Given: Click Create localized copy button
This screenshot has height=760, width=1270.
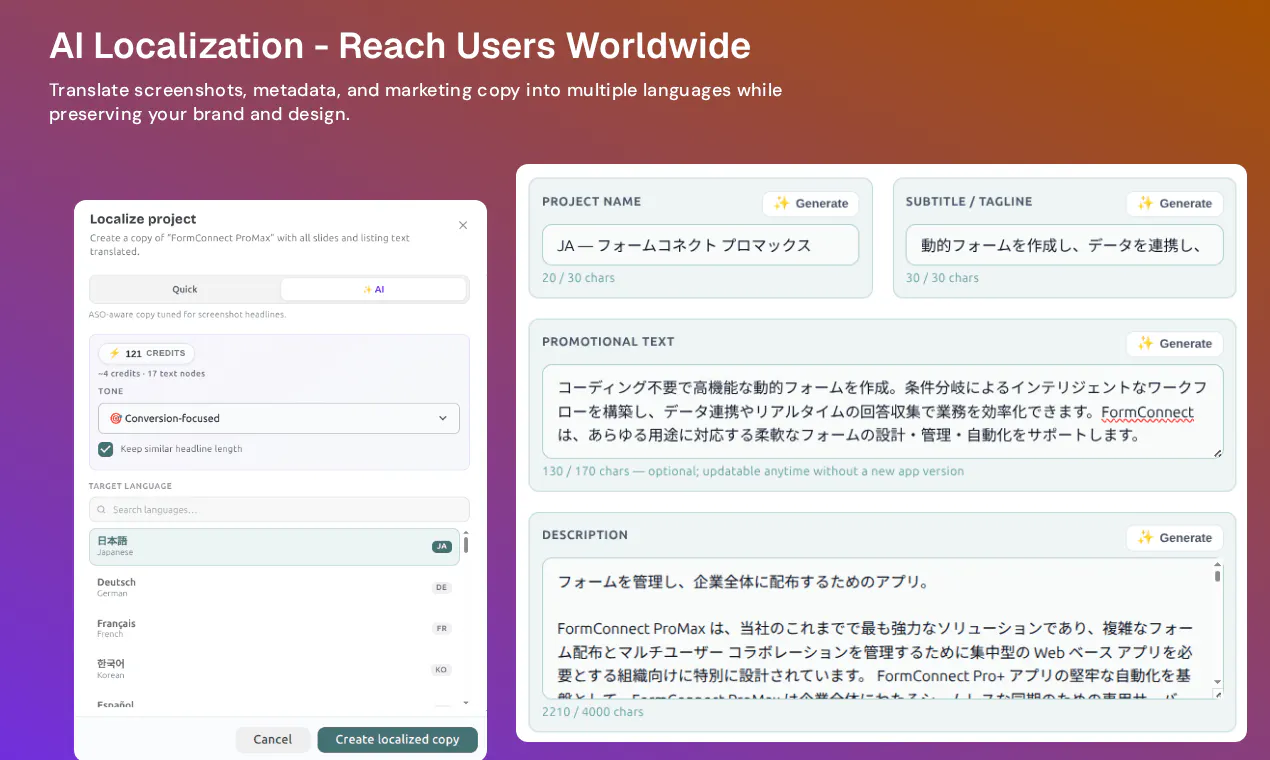Looking at the screenshot, I should point(397,740).
